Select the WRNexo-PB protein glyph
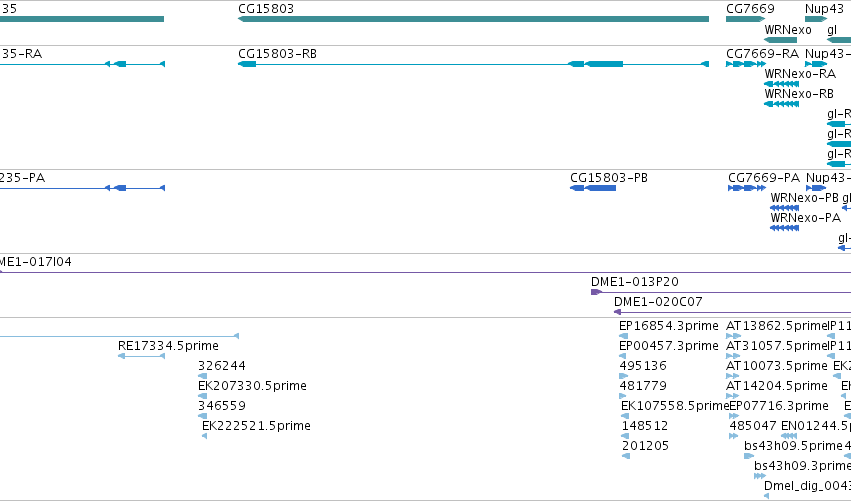 click(x=784, y=208)
